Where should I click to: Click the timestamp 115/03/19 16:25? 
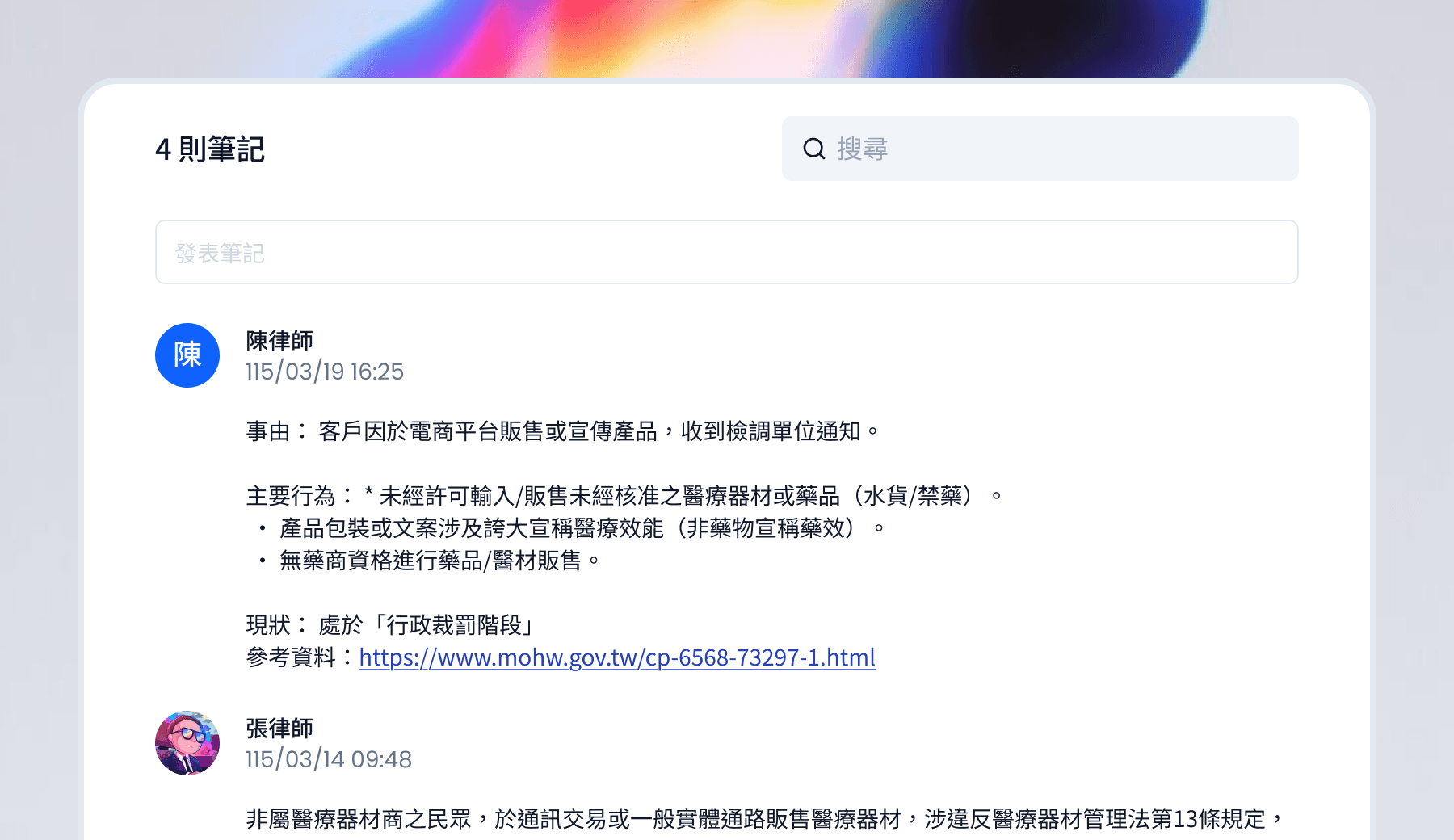click(325, 372)
